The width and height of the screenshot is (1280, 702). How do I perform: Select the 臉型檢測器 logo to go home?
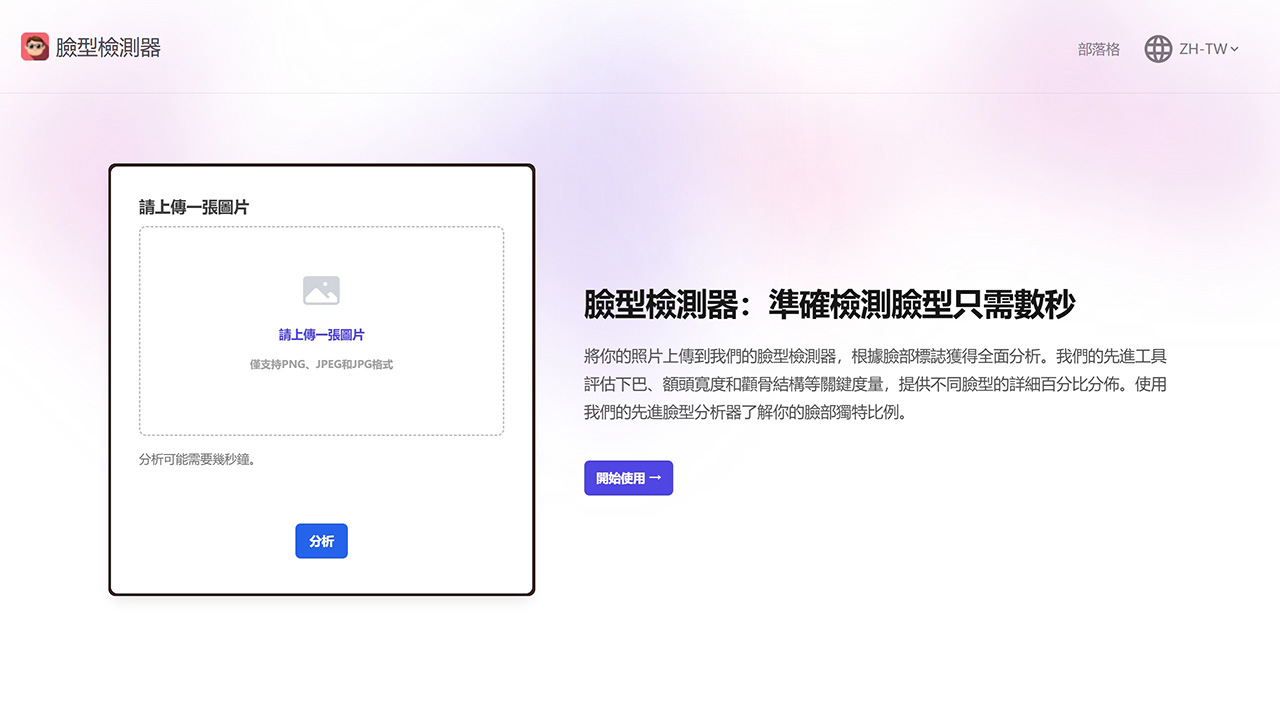(90, 46)
